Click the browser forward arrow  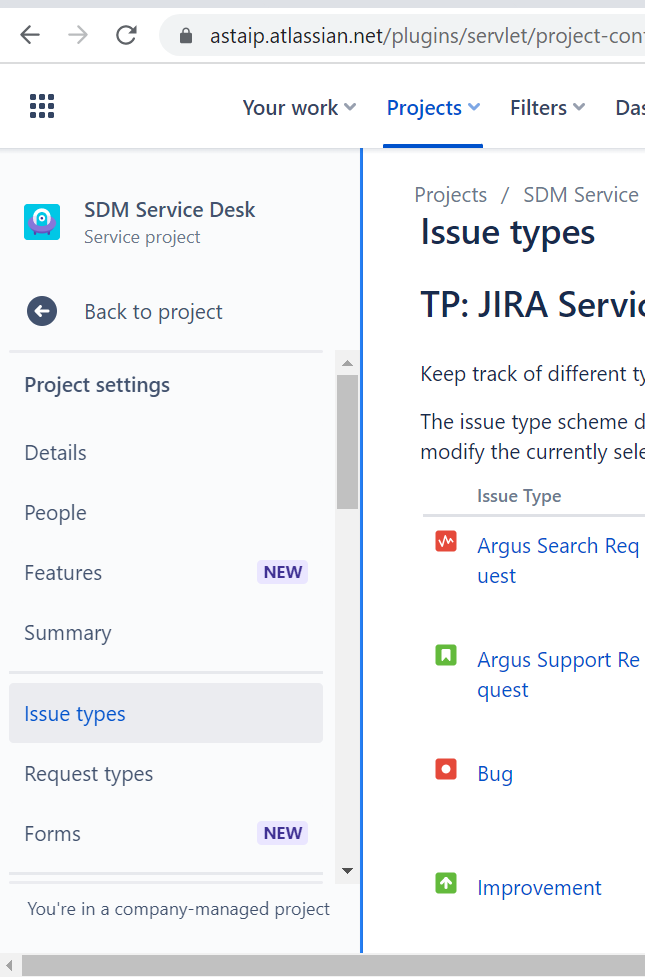click(78, 36)
